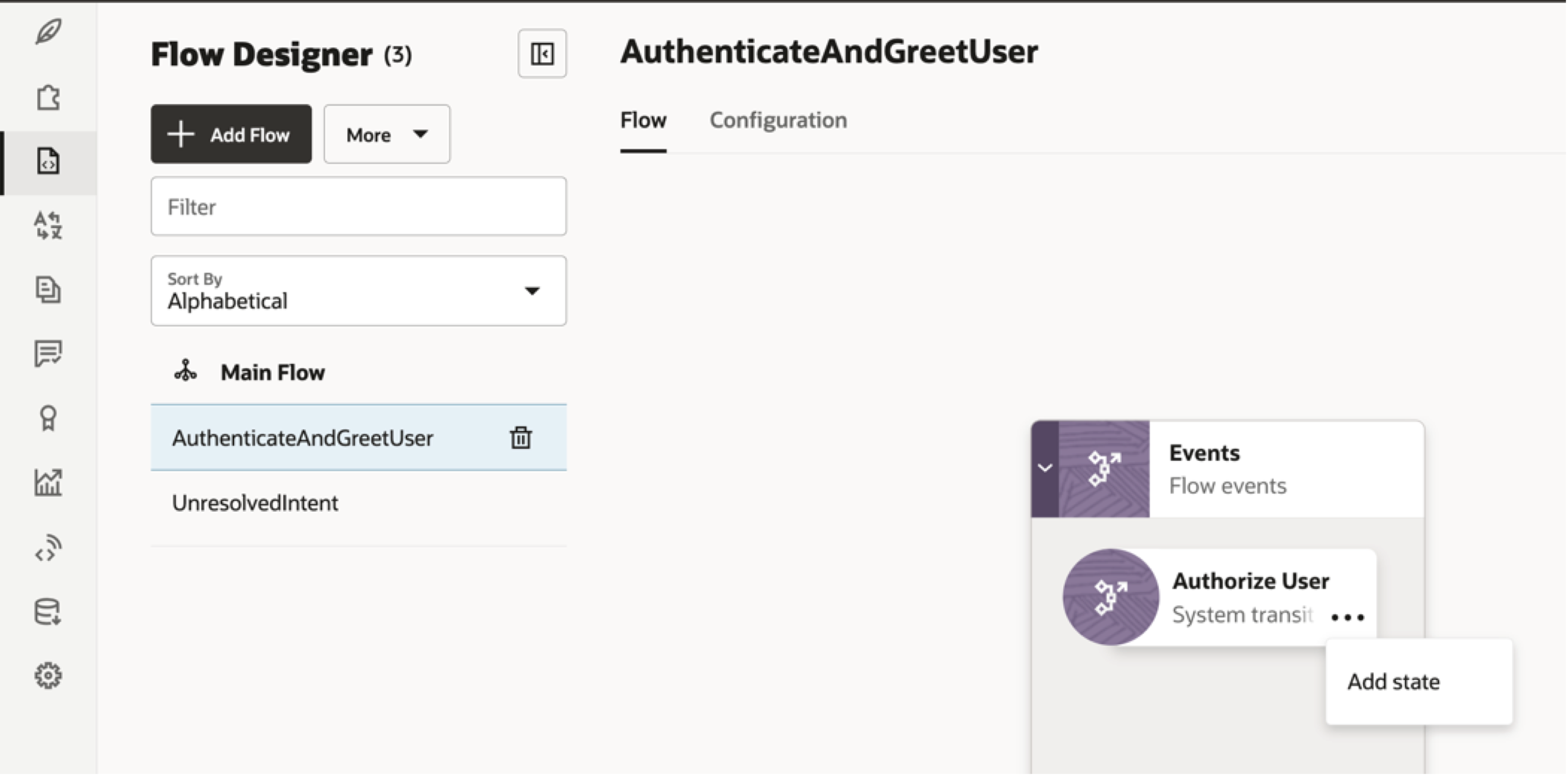1568x776 pixels.
Task: Switch to the Configuration tab
Action: coord(778,120)
